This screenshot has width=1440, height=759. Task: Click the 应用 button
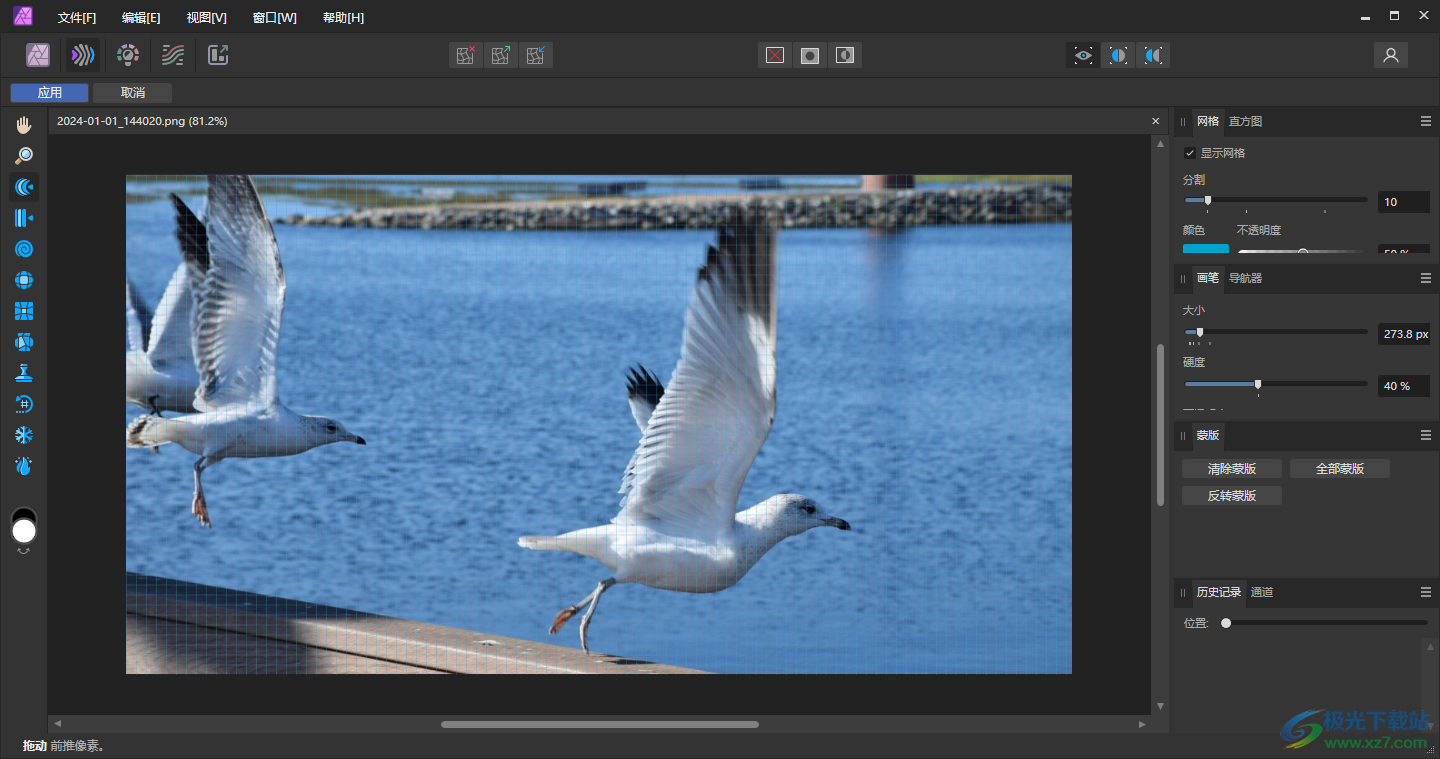[50, 93]
